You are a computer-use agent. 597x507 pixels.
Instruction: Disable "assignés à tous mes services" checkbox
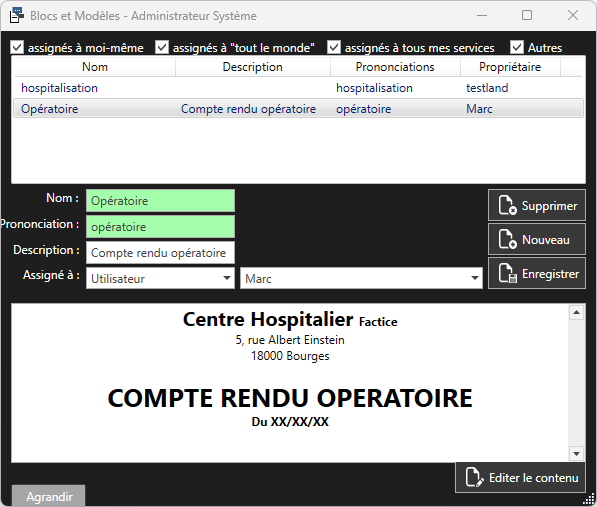pyautogui.click(x=334, y=47)
